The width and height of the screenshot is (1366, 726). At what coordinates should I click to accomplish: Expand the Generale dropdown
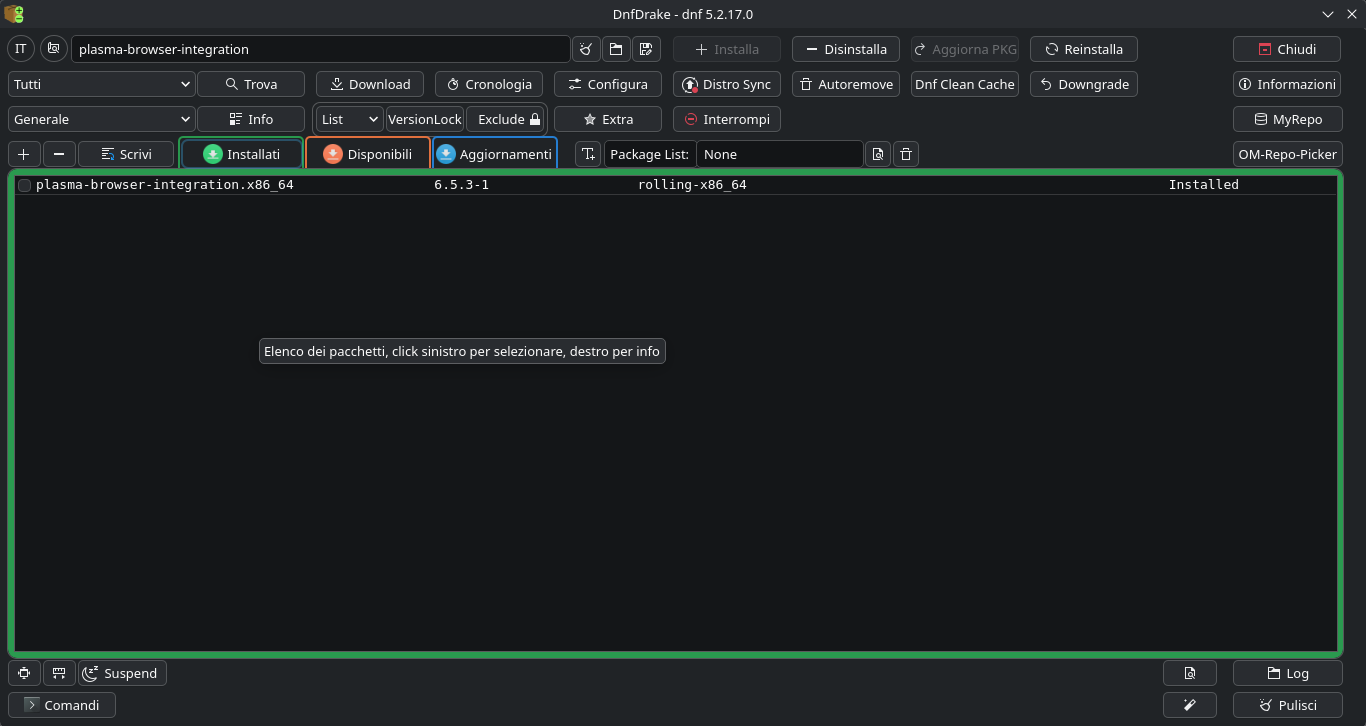pyautogui.click(x=101, y=119)
